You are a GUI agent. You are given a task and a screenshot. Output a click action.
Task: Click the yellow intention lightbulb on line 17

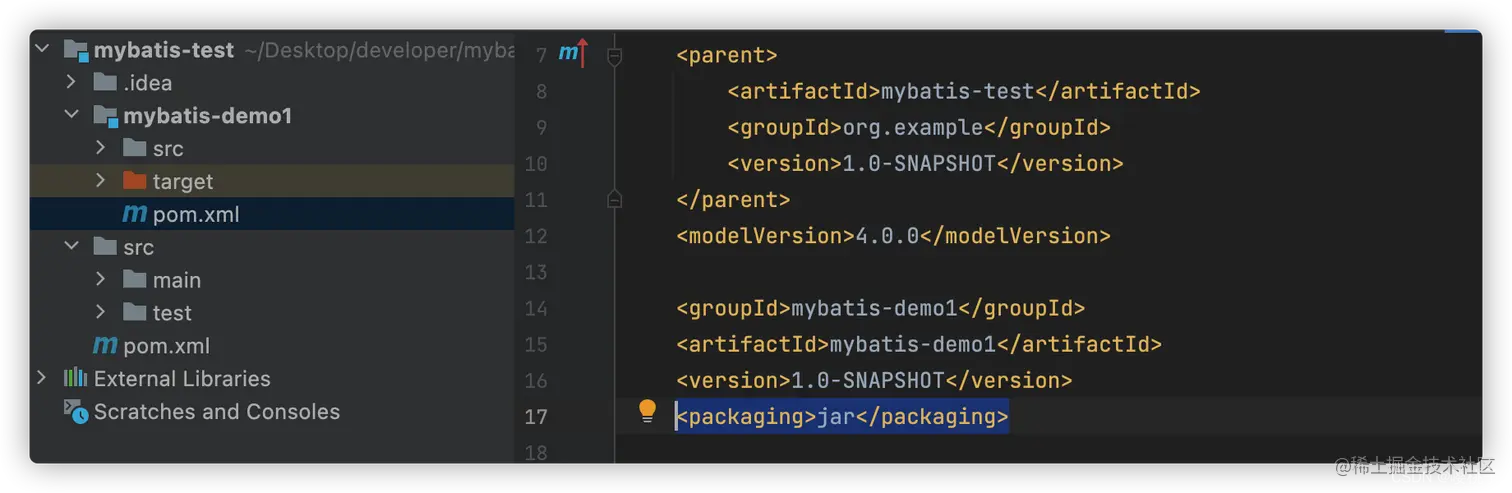click(648, 410)
